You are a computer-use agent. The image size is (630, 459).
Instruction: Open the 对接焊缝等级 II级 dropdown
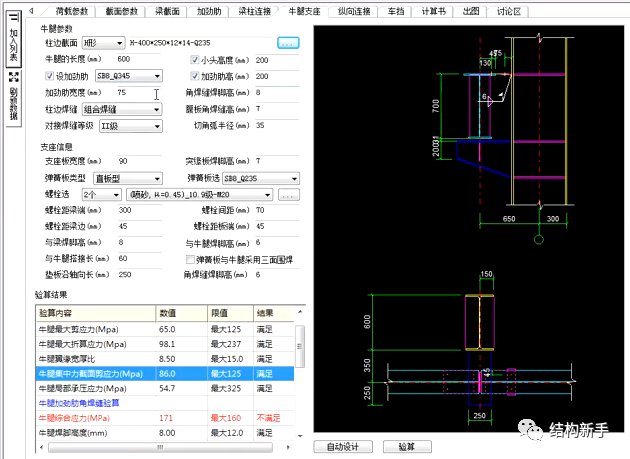pyautogui.click(x=131, y=126)
